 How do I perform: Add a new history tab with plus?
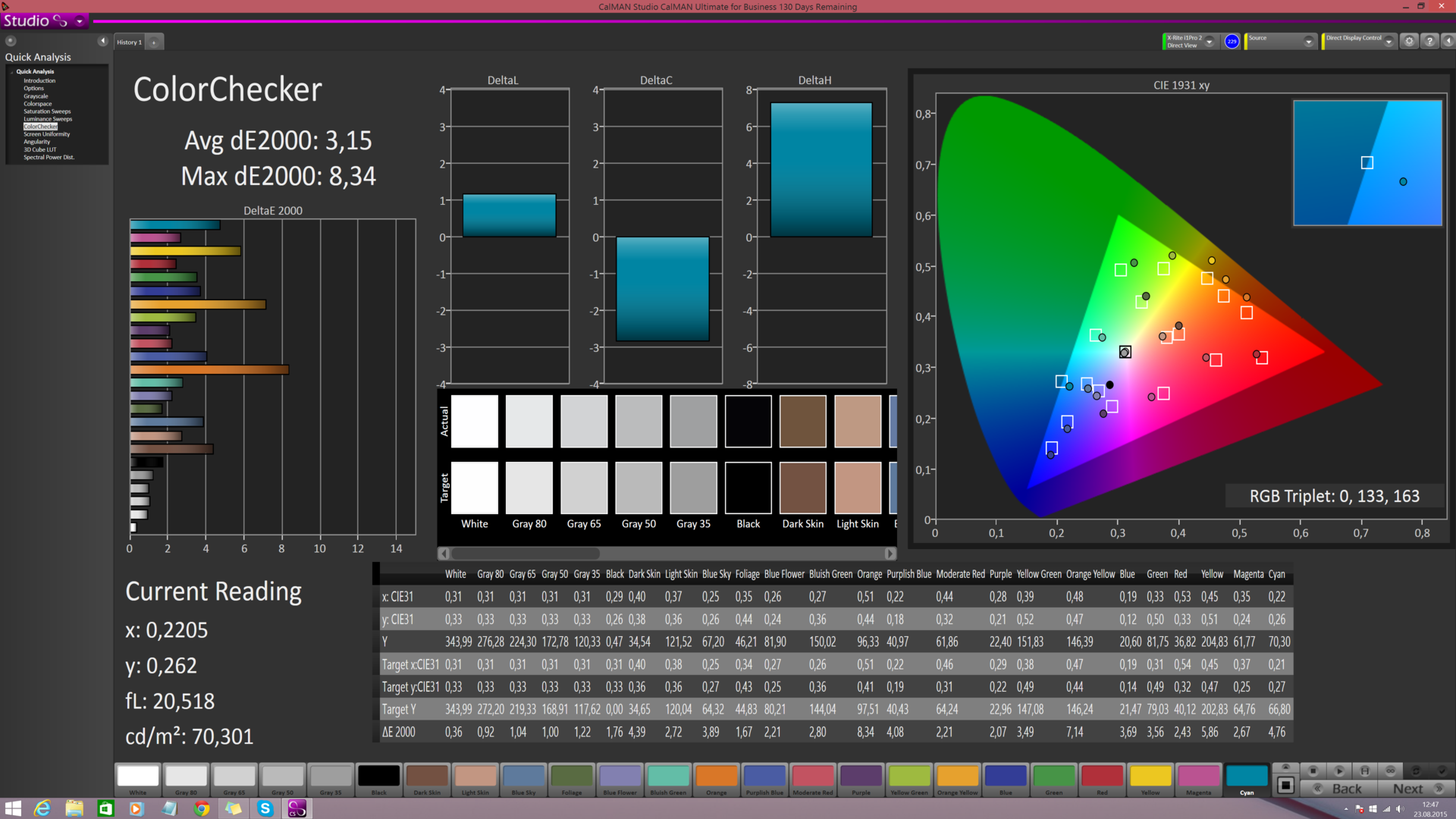pos(154,42)
